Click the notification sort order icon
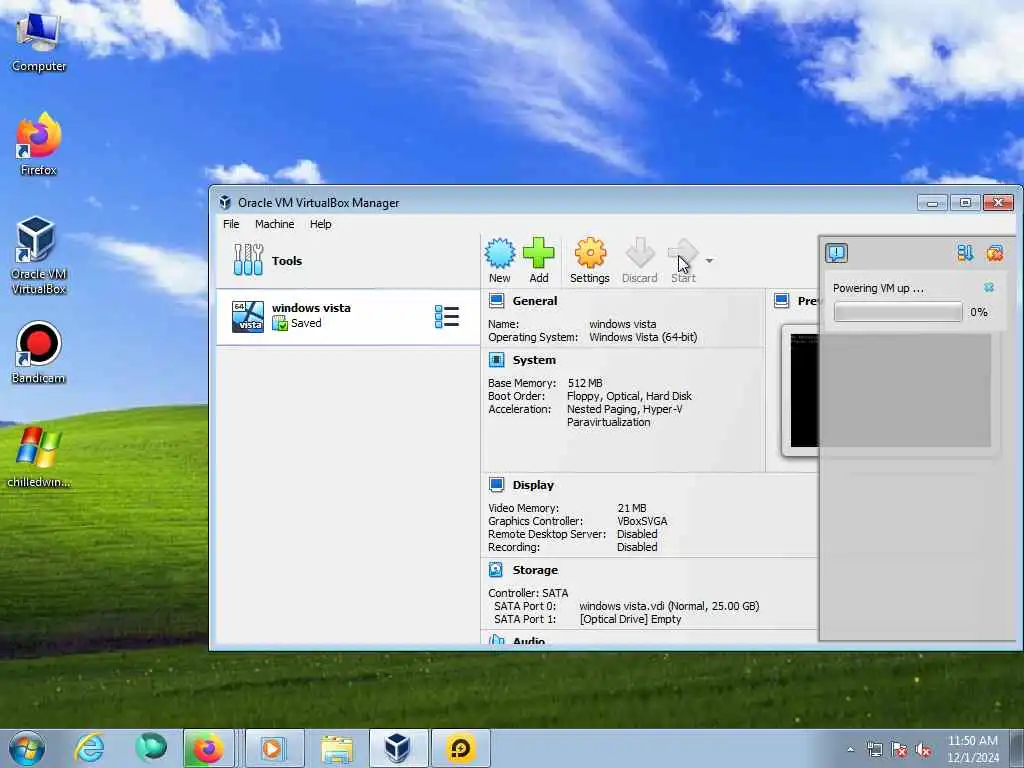The height and width of the screenshot is (768, 1024). (x=965, y=253)
